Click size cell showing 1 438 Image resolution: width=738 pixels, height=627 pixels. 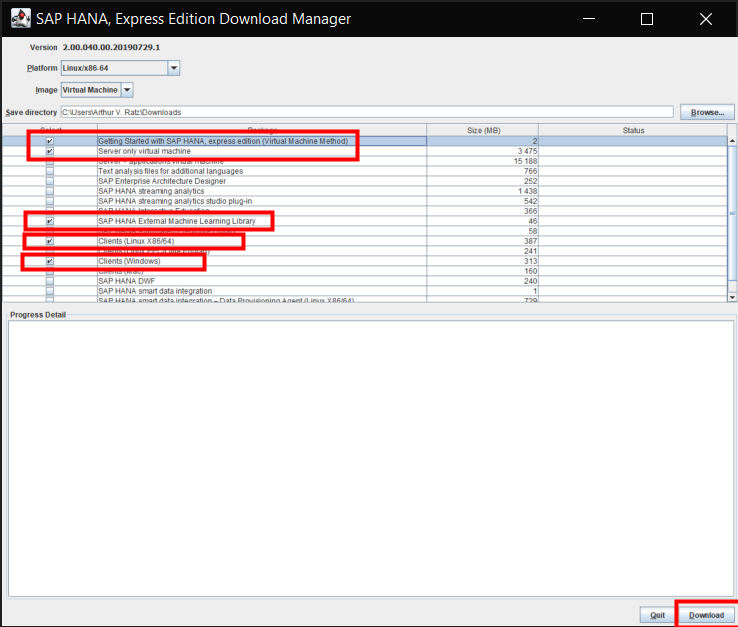[482, 191]
